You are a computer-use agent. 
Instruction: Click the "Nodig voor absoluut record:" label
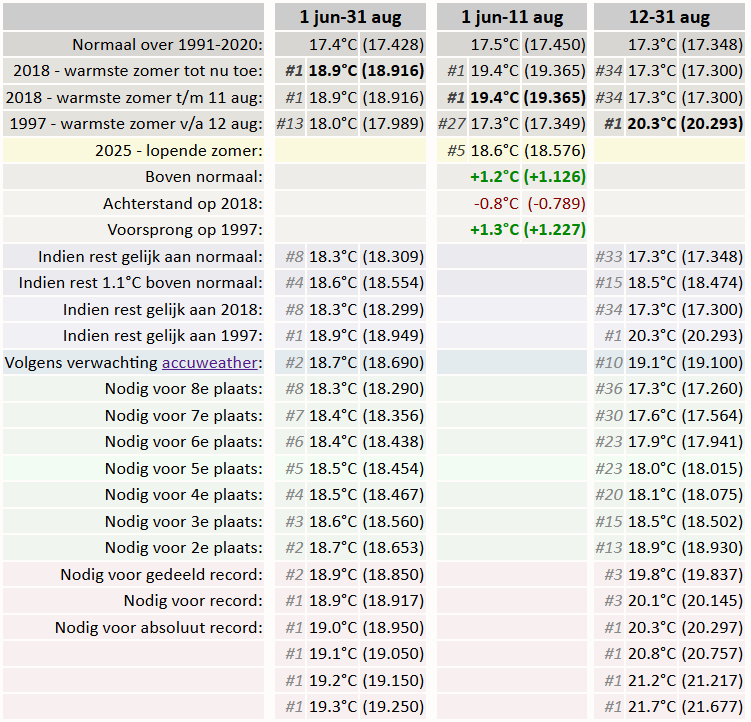click(x=159, y=627)
